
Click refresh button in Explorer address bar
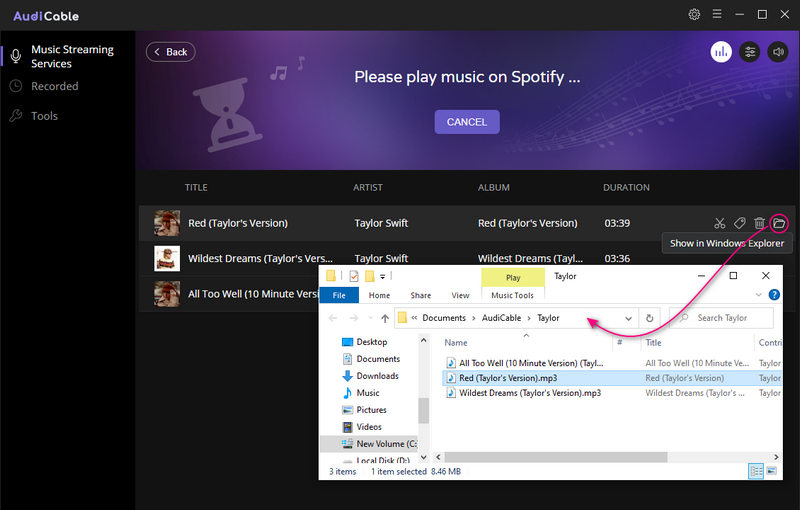pyautogui.click(x=649, y=318)
